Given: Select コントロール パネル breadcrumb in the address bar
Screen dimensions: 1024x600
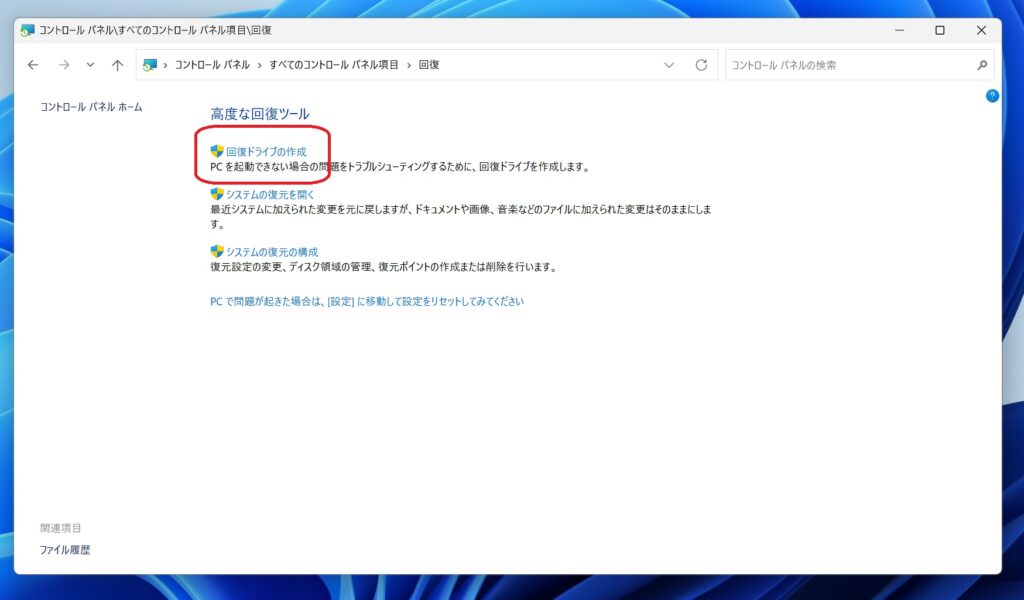Looking at the screenshot, I should click(212, 65).
